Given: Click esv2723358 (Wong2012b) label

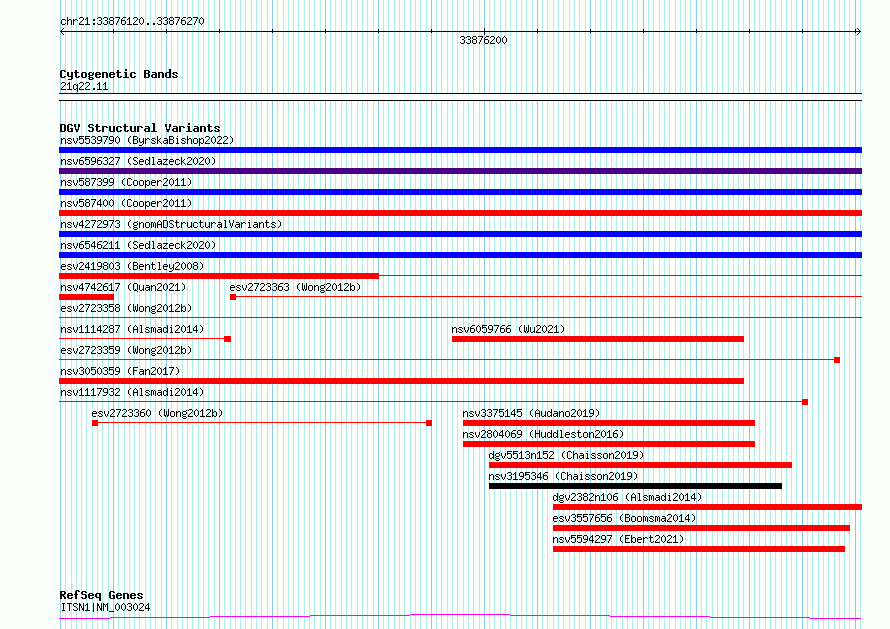Looking at the screenshot, I should tap(126, 308).
